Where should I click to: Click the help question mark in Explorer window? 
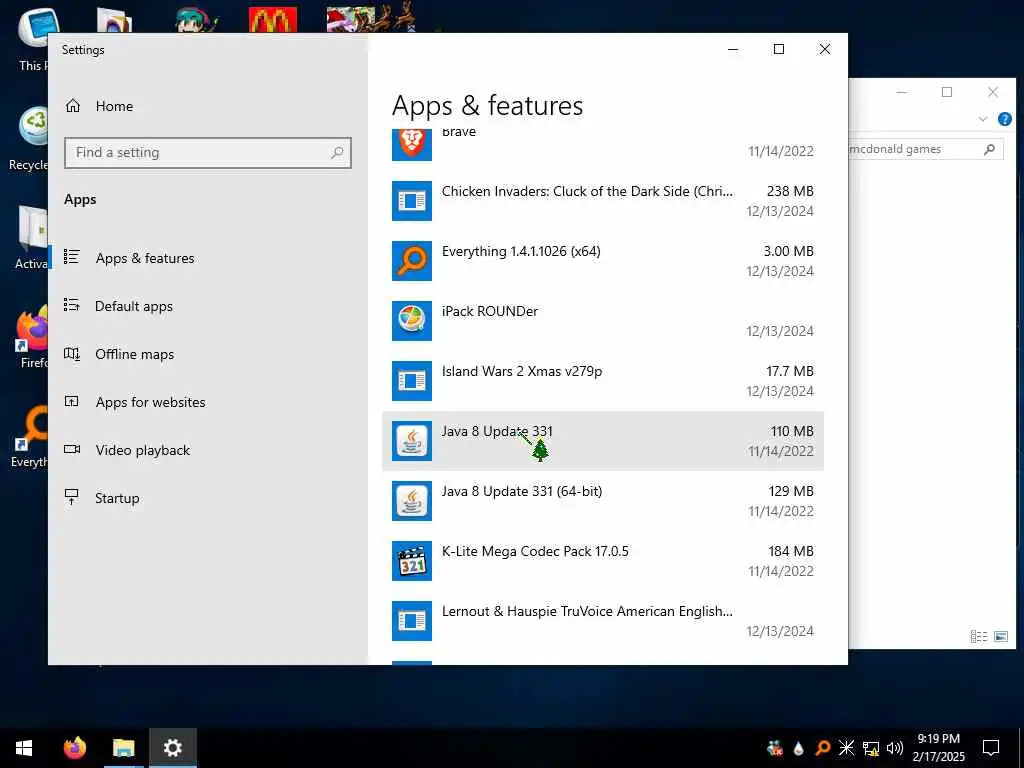[1004, 119]
